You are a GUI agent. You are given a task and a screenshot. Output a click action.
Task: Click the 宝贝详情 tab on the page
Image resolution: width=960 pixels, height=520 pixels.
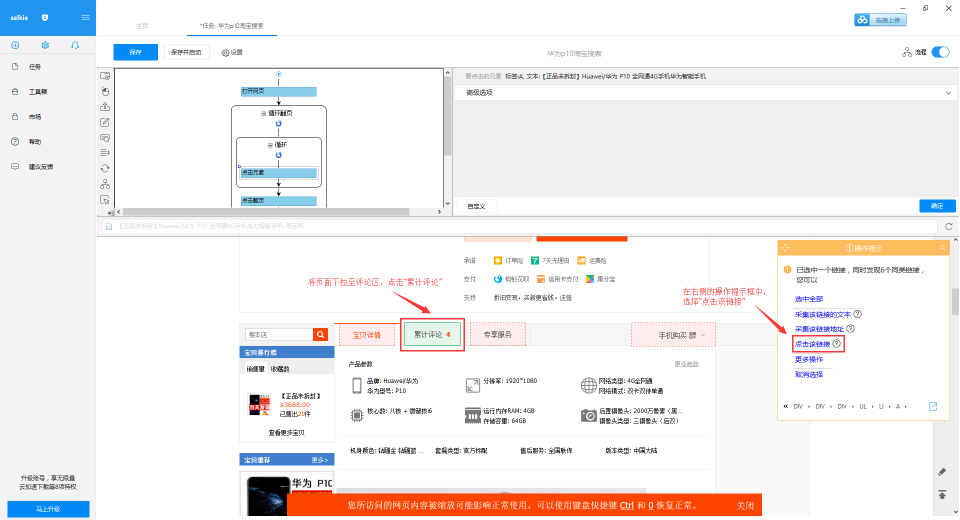(367, 335)
